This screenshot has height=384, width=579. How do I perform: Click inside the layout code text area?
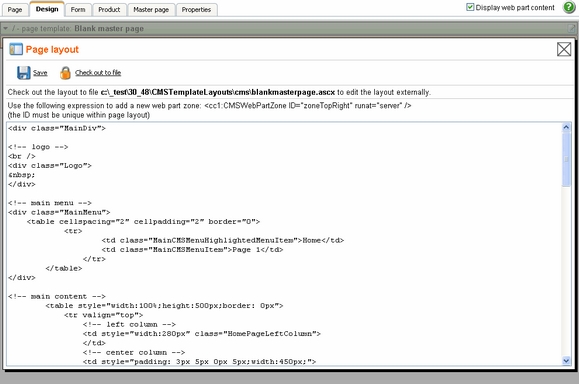coord(284,244)
